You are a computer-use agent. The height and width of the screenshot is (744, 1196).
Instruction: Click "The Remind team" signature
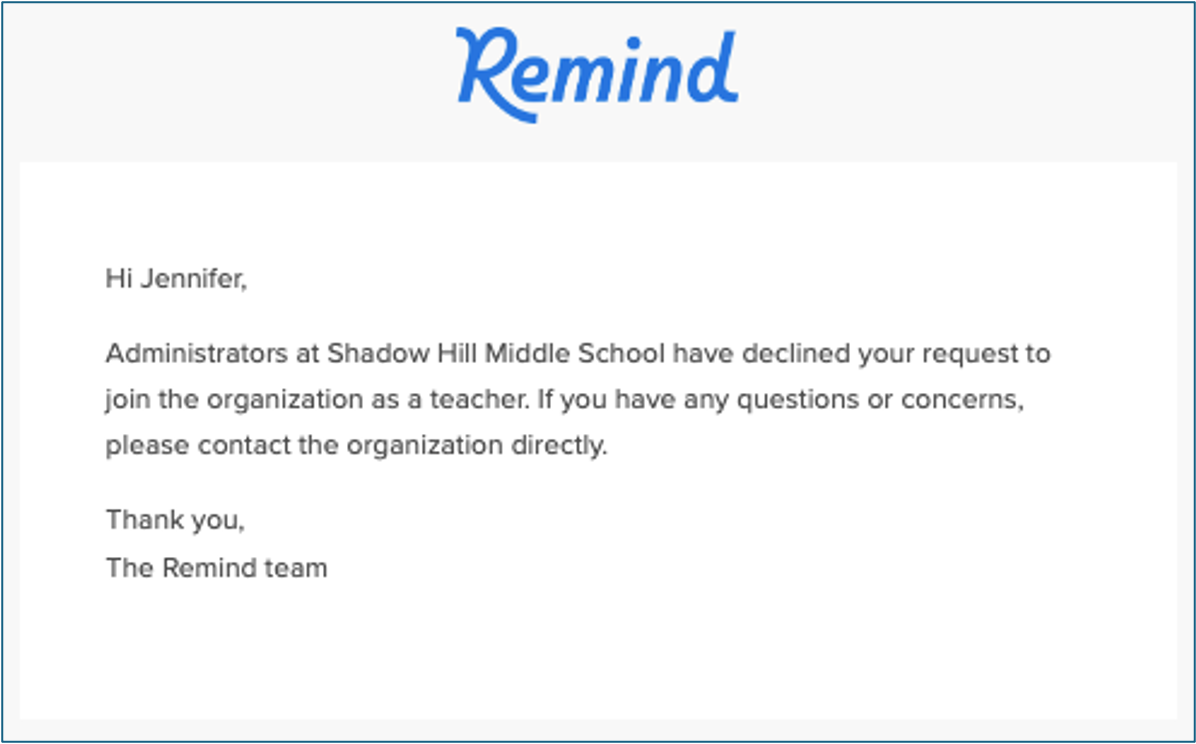point(216,568)
